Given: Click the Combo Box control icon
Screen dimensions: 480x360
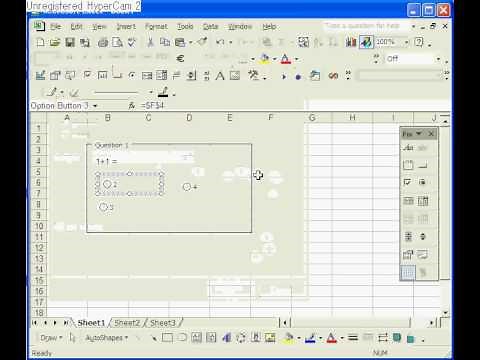Looking at the screenshot, I should (x=423, y=201).
